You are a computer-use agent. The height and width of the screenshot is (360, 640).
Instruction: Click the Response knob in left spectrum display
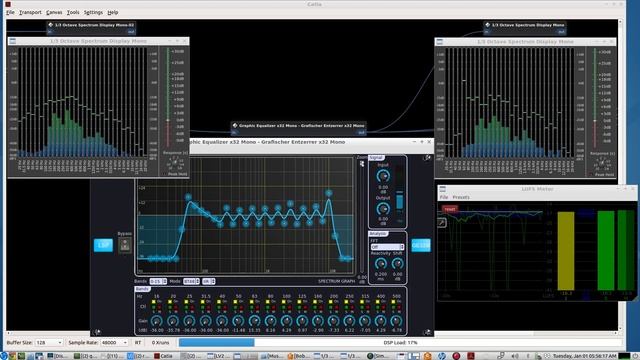pos(174,162)
